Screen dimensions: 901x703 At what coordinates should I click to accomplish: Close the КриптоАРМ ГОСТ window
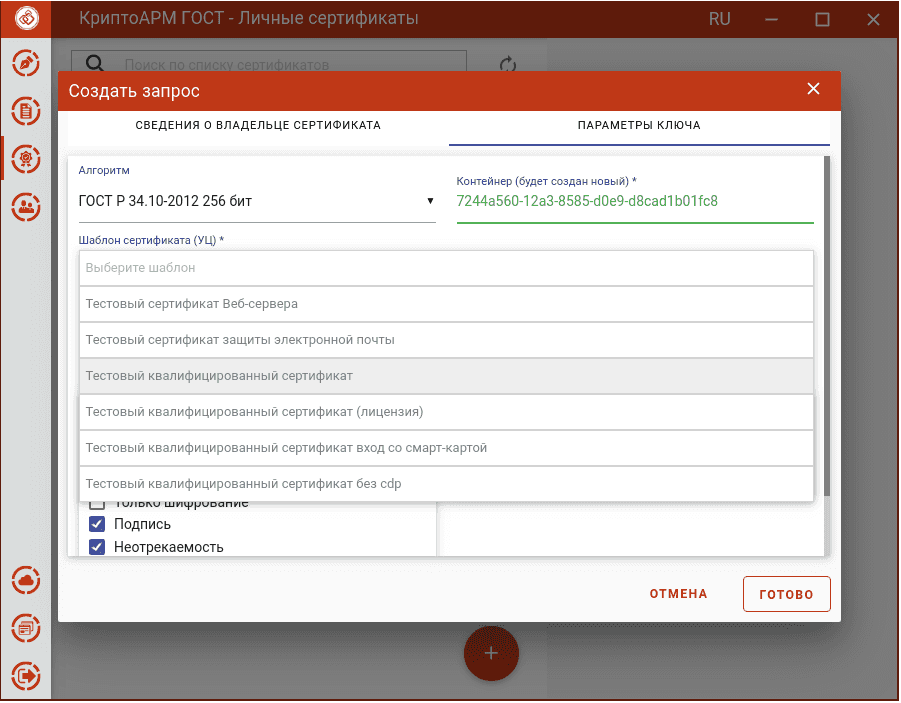coord(873,20)
